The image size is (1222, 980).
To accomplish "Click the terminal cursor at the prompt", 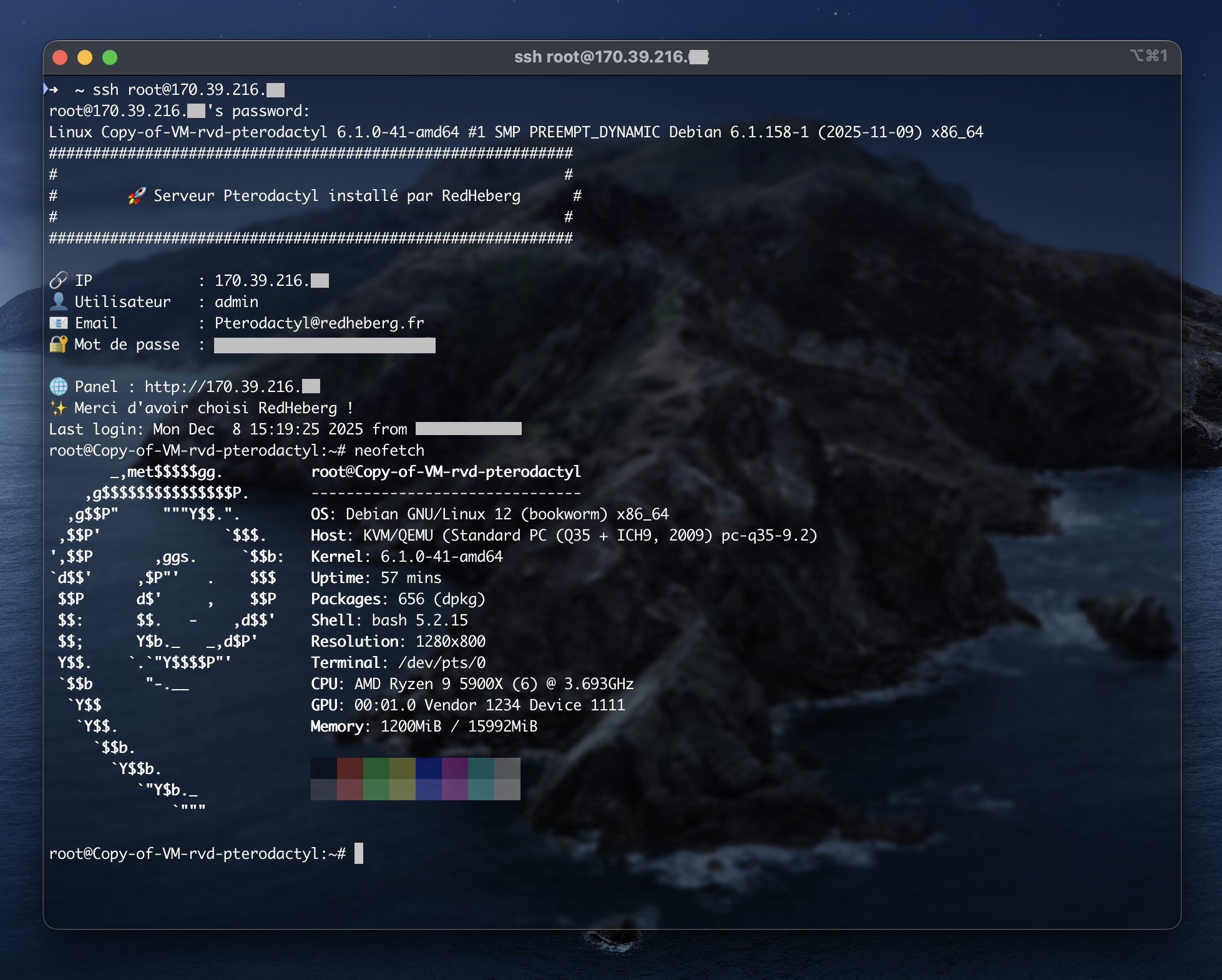I will tap(359, 853).
